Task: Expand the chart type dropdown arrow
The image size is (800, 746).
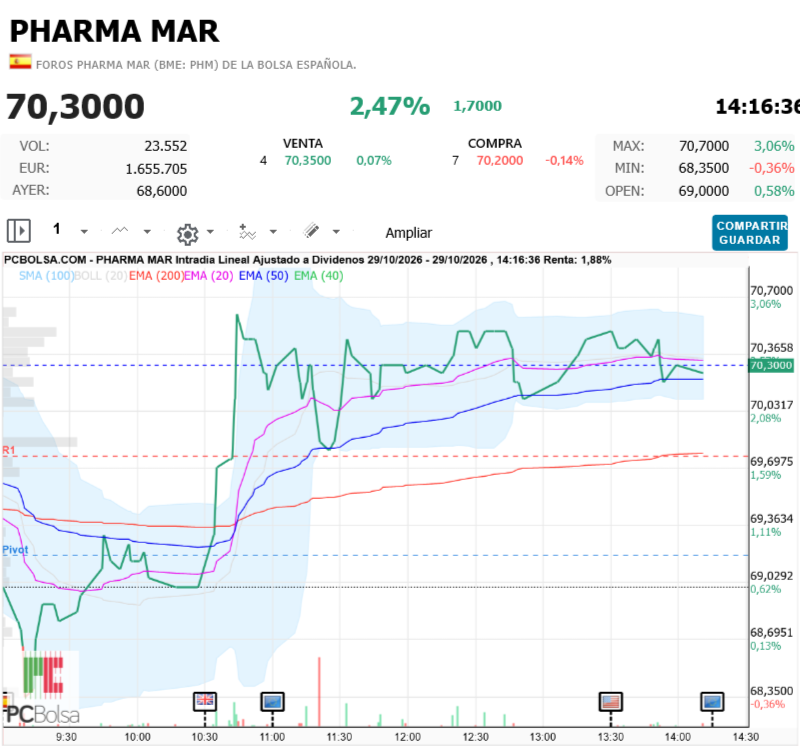Action: [x=147, y=232]
